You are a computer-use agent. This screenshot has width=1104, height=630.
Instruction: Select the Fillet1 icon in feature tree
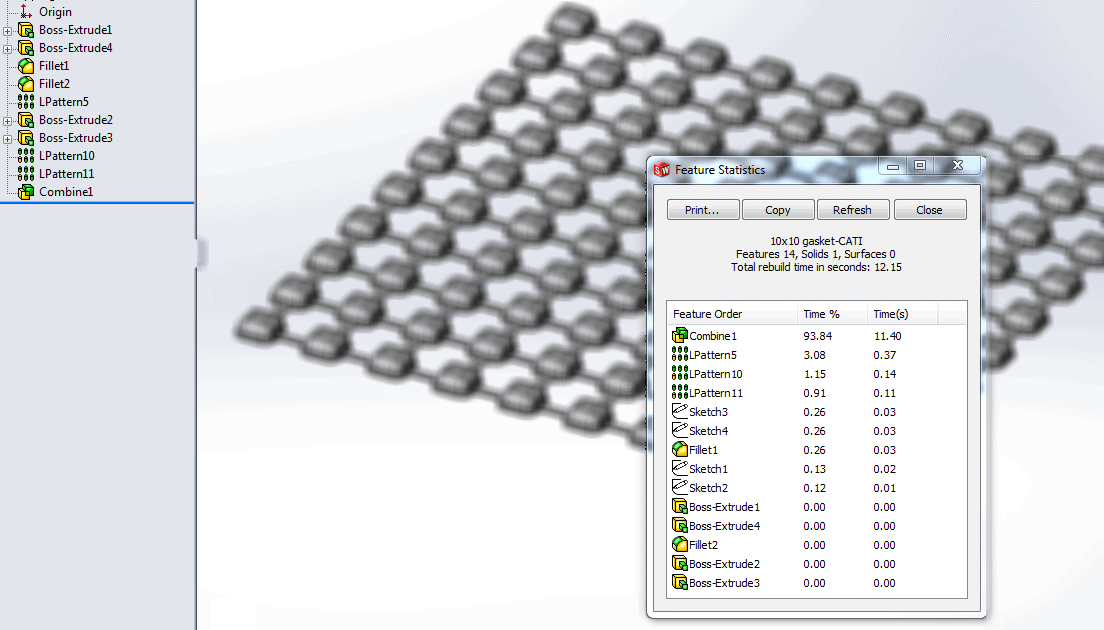tap(26, 66)
